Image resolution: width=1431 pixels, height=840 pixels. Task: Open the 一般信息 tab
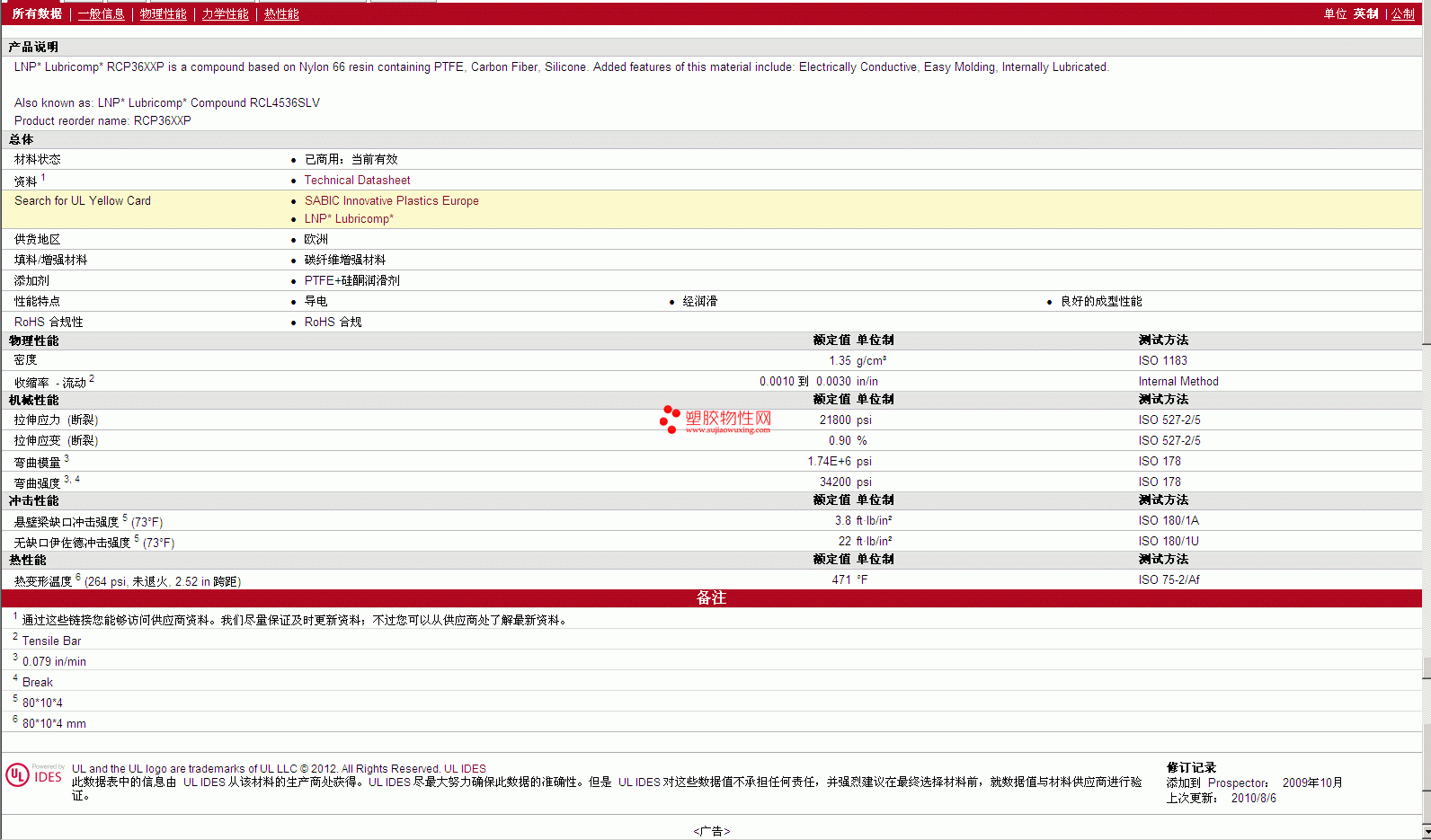coord(101,14)
